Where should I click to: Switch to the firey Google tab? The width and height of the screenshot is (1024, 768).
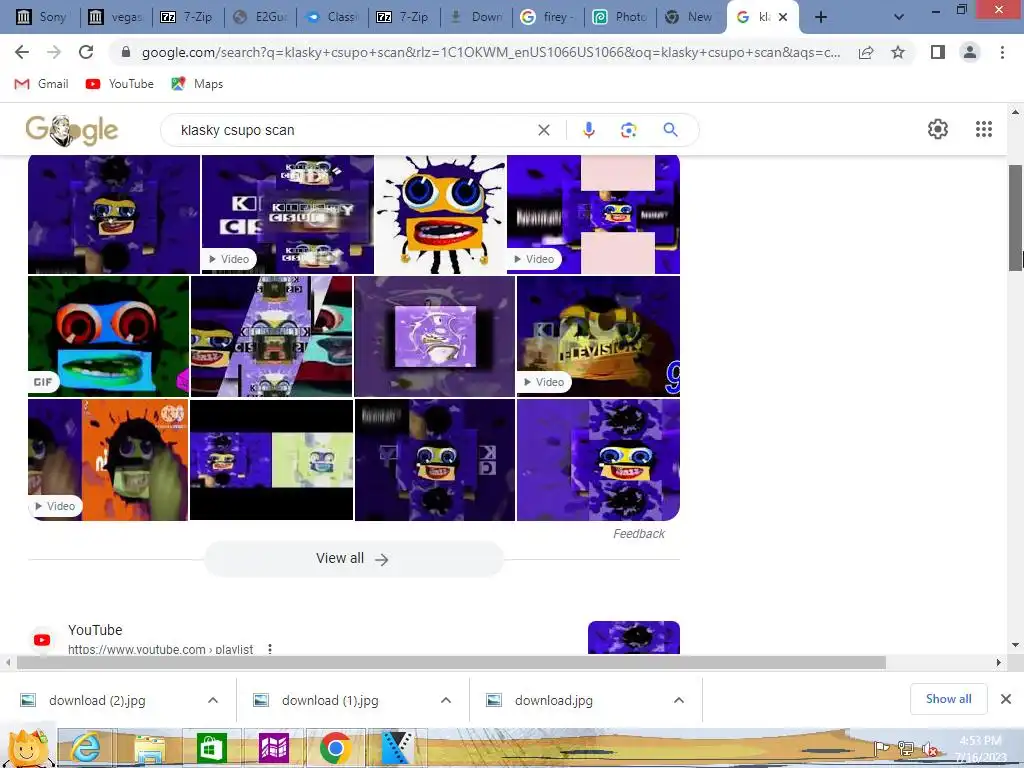coord(547,17)
